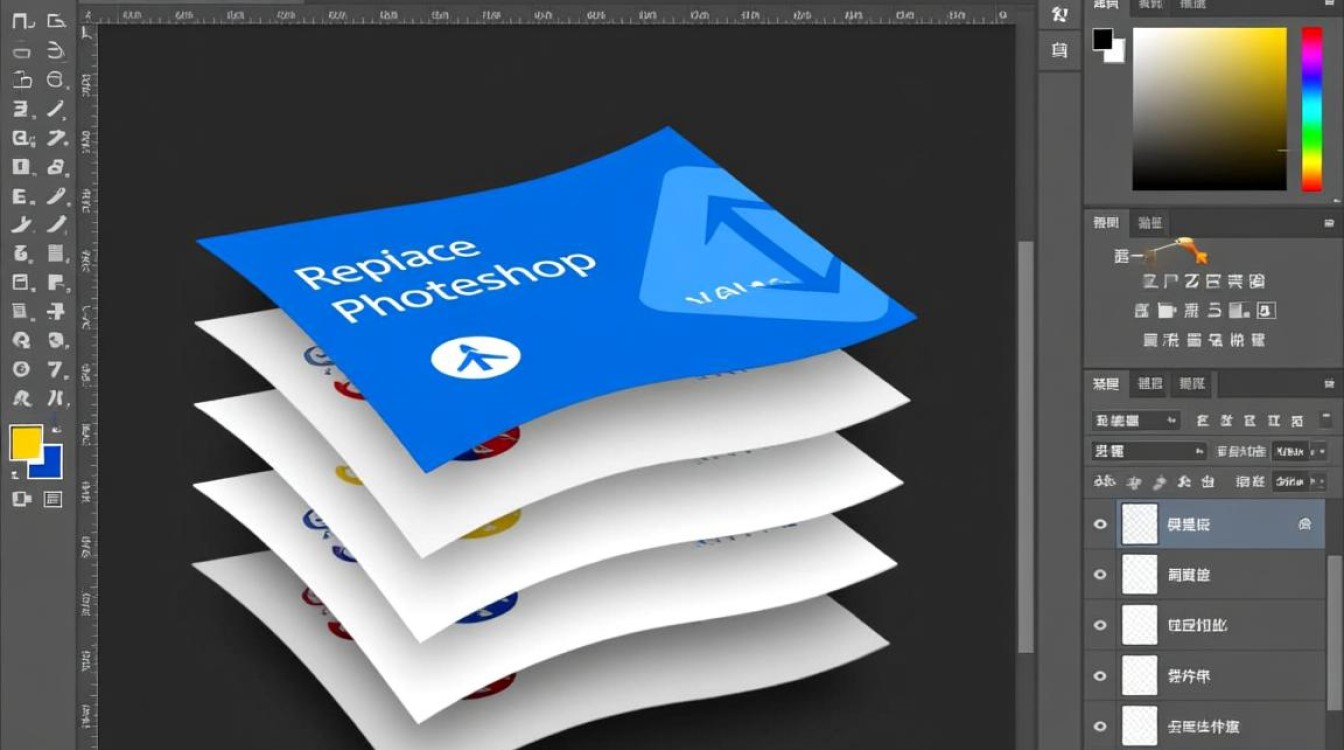Image resolution: width=1344 pixels, height=750 pixels.
Task: Open the opacity value dropdown arrow
Action: (x=1319, y=451)
